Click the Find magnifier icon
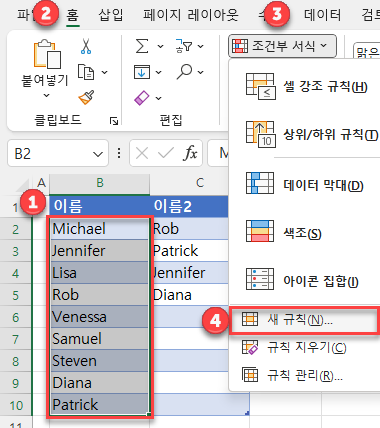 (184, 72)
